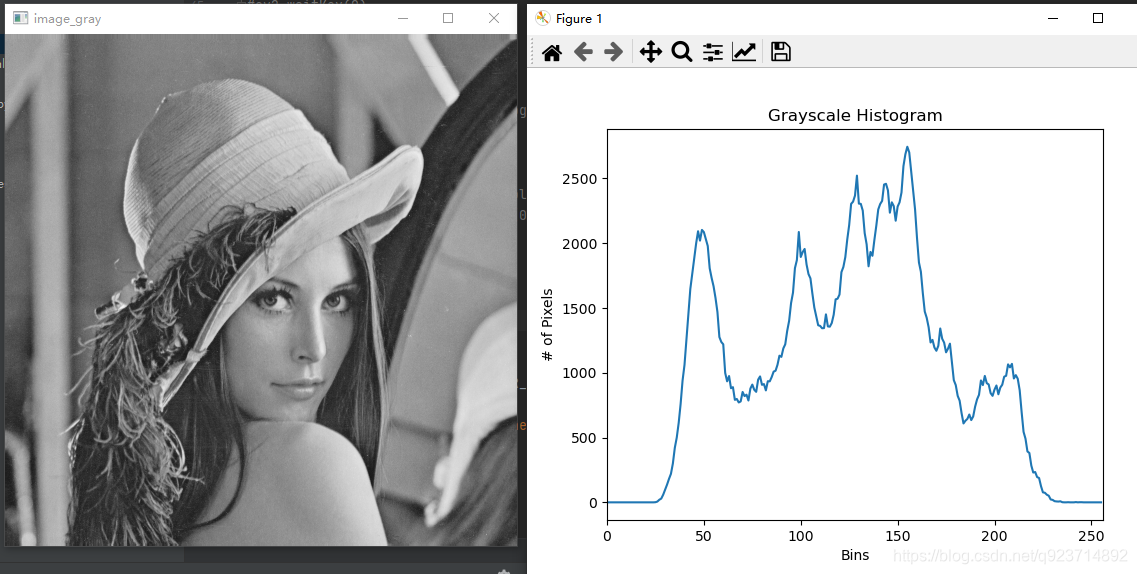Image resolution: width=1137 pixels, height=574 pixels.
Task: Open the Edit axis and curve parameters icon
Action: coord(744,51)
